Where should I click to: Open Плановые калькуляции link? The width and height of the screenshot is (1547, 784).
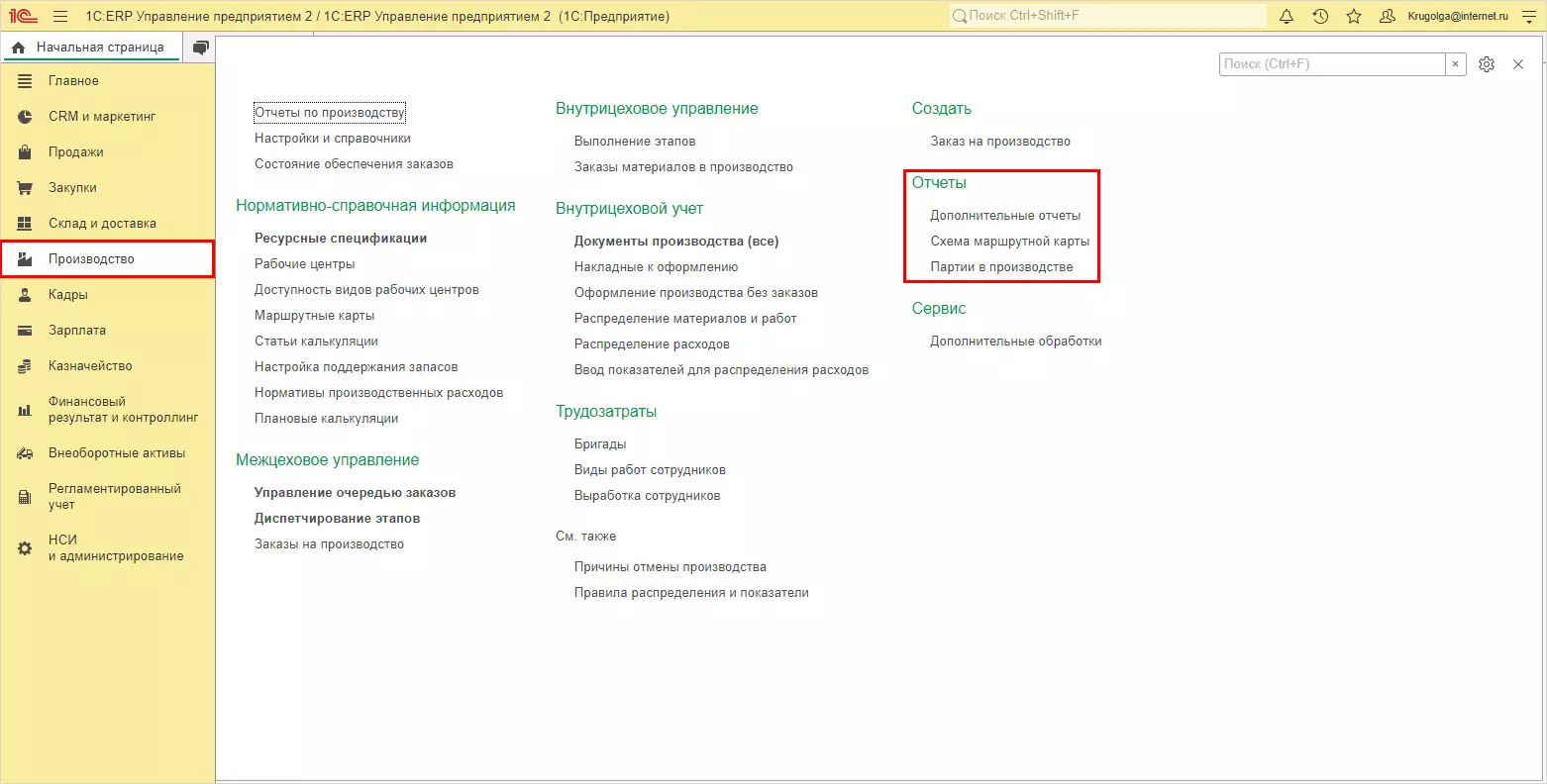[326, 419]
